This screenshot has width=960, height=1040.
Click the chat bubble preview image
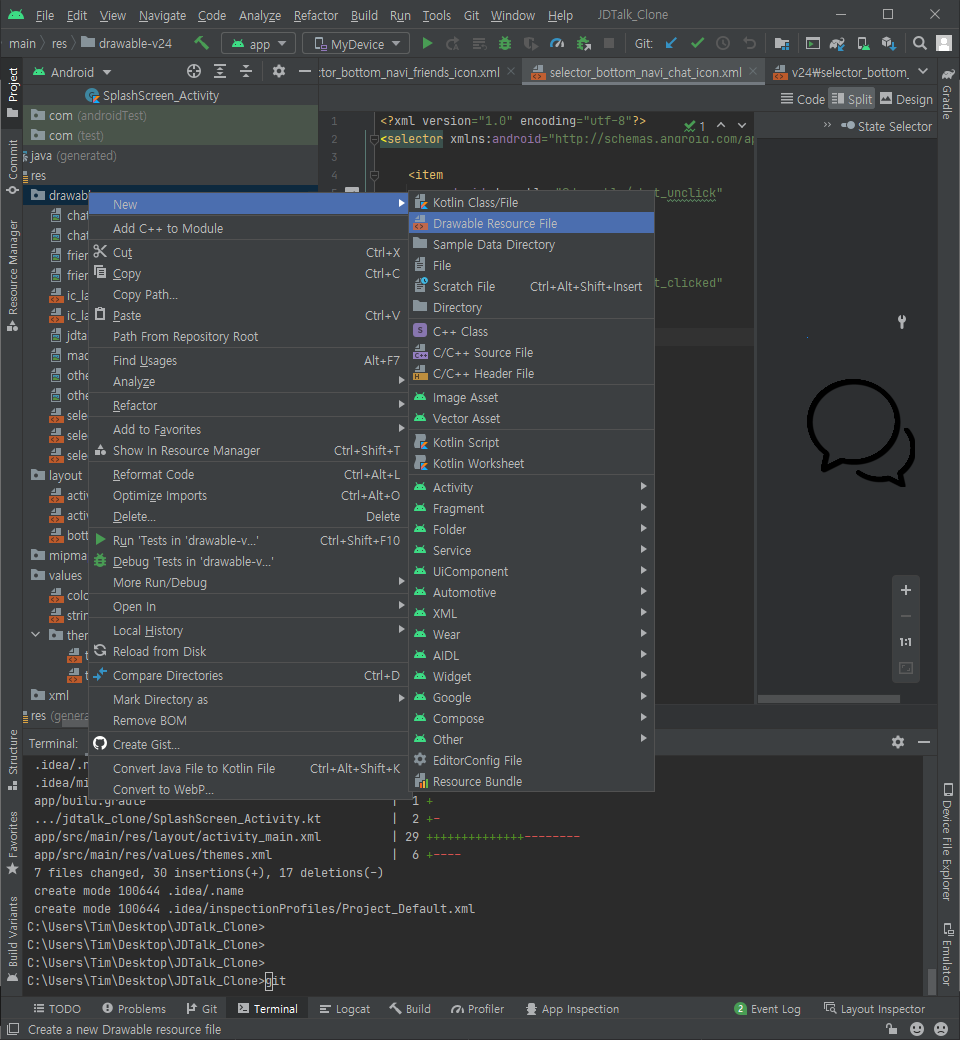[x=860, y=432]
